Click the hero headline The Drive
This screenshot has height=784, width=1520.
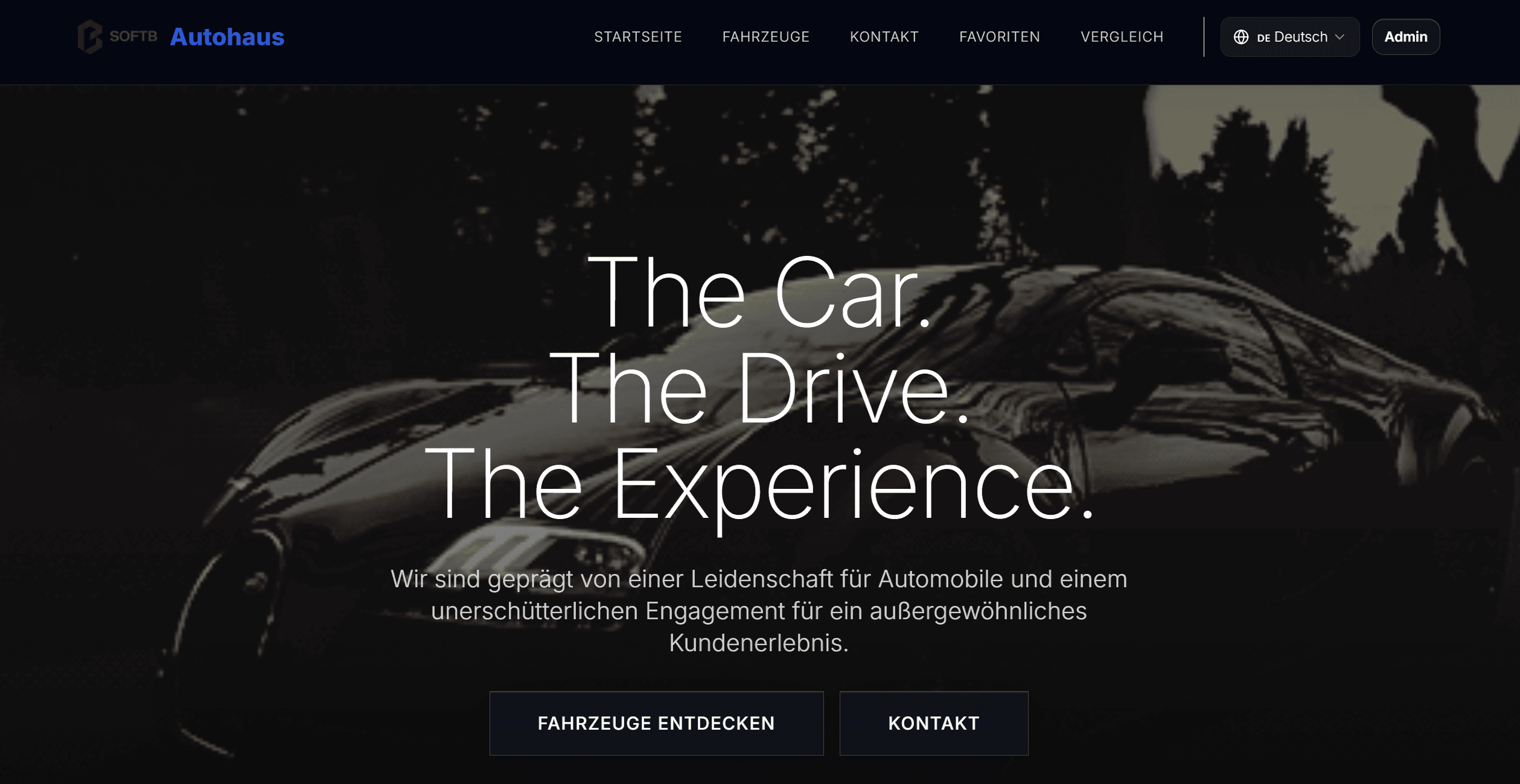tap(760, 388)
